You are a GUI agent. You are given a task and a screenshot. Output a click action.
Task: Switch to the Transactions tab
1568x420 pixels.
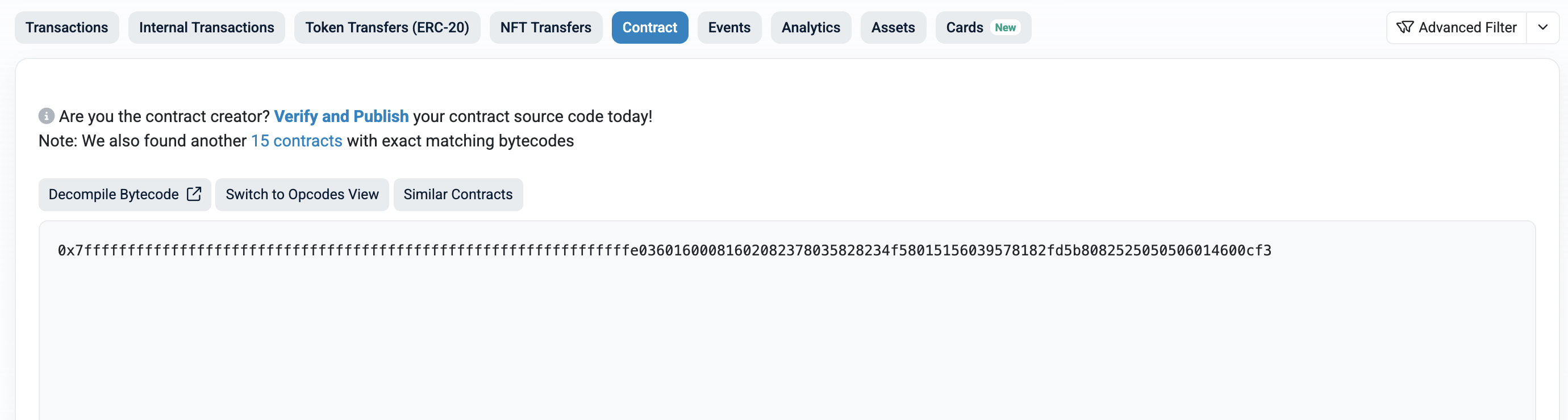pos(66,27)
